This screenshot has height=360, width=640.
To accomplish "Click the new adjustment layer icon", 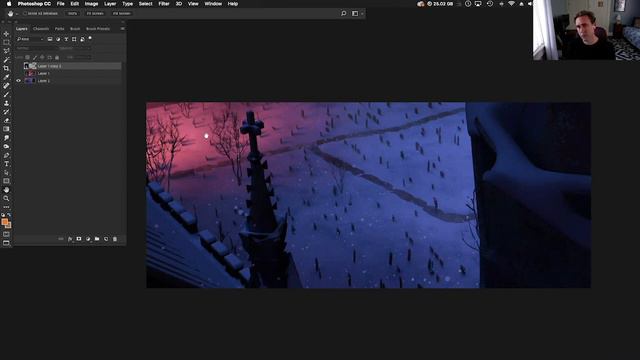I will pos(88,239).
